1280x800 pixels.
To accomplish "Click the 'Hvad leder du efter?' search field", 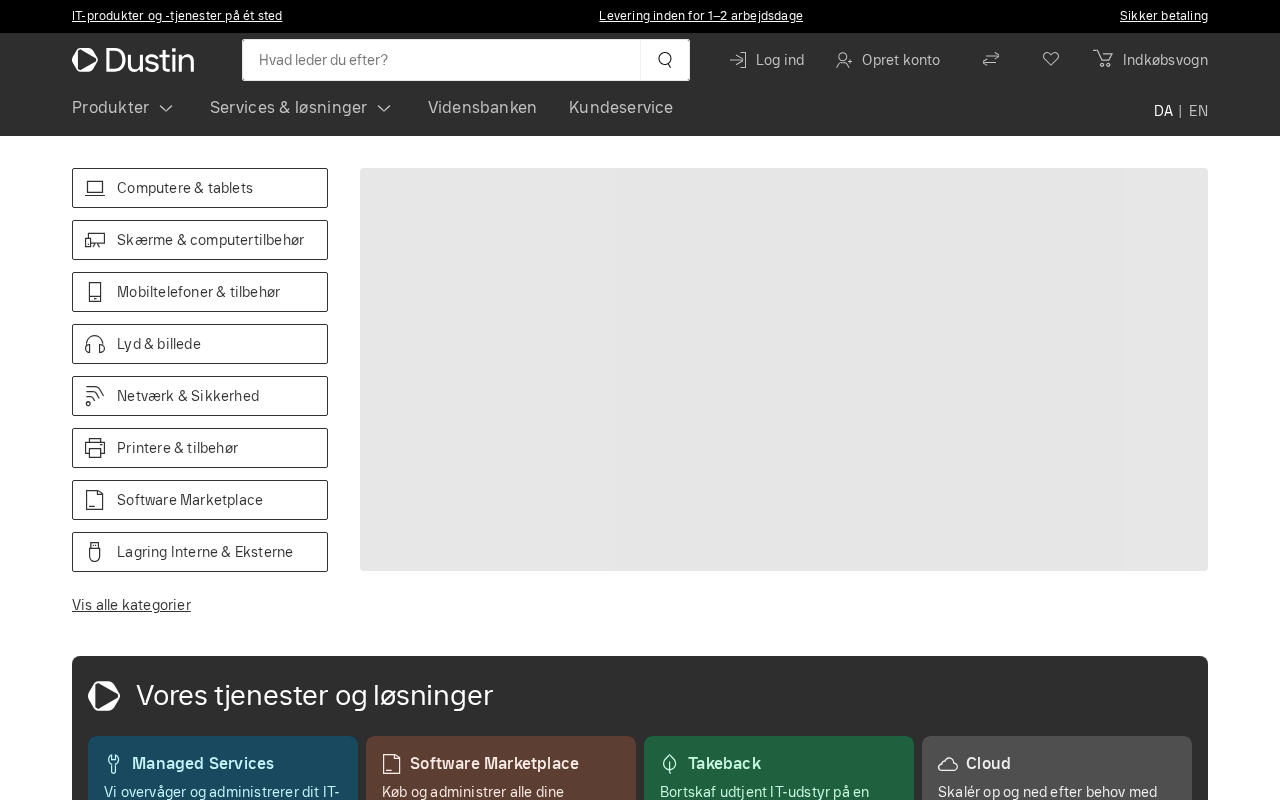I will point(441,60).
